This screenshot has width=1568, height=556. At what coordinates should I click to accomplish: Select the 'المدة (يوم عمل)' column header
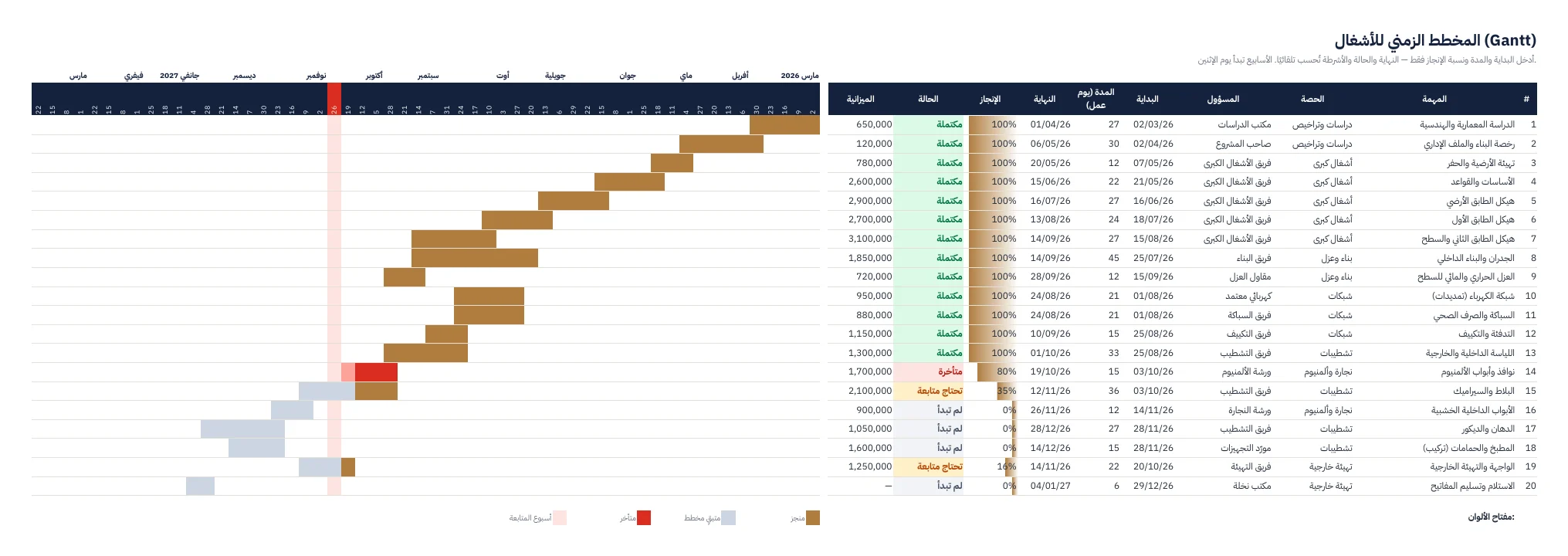[1096, 99]
